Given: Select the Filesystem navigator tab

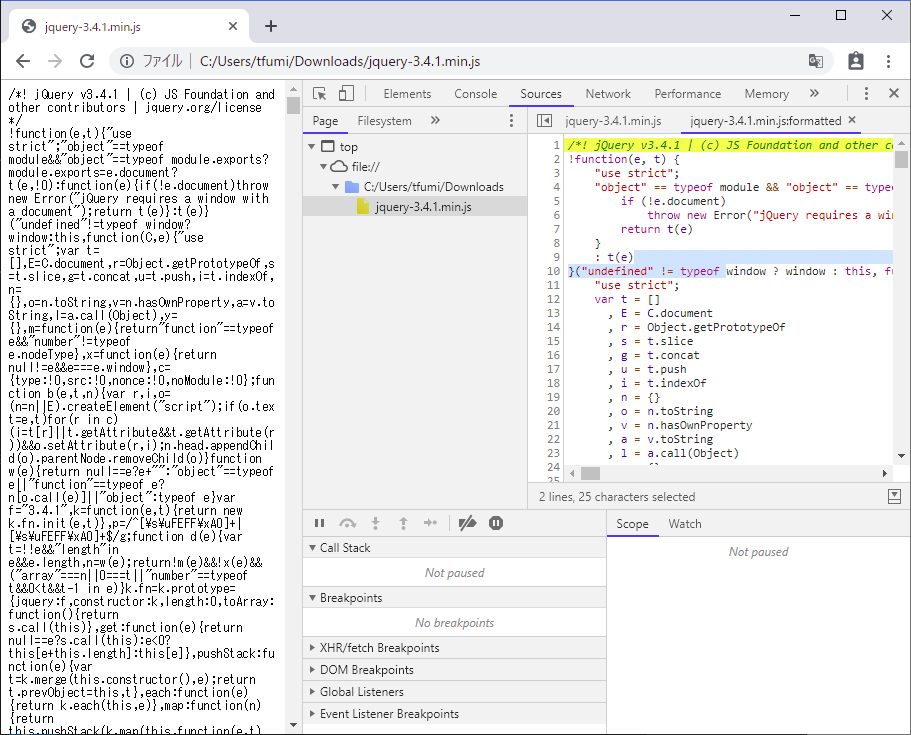Looking at the screenshot, I should pyautogui.click(x=385, y=121).
